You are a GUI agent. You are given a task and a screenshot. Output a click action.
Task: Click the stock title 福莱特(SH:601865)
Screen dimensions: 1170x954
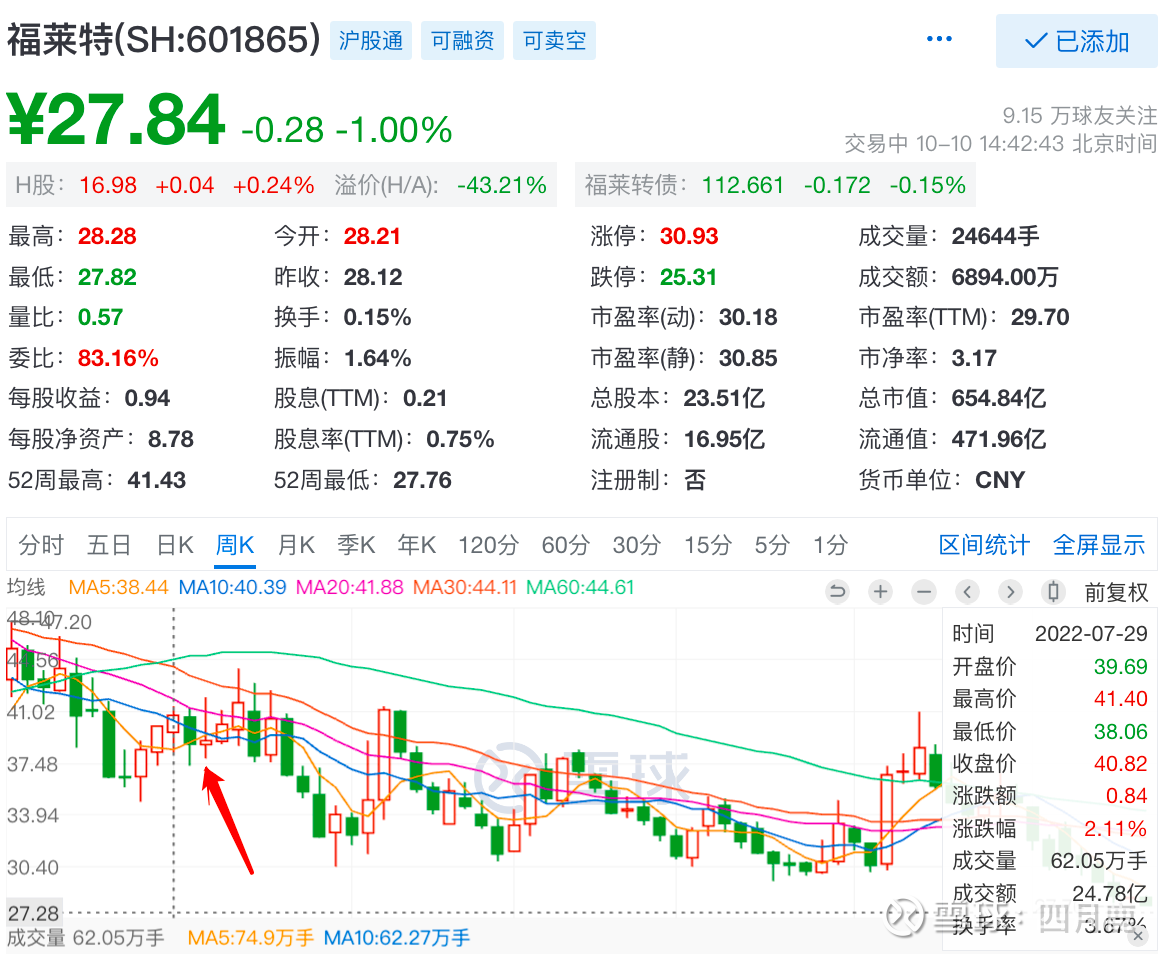point(163,40)
